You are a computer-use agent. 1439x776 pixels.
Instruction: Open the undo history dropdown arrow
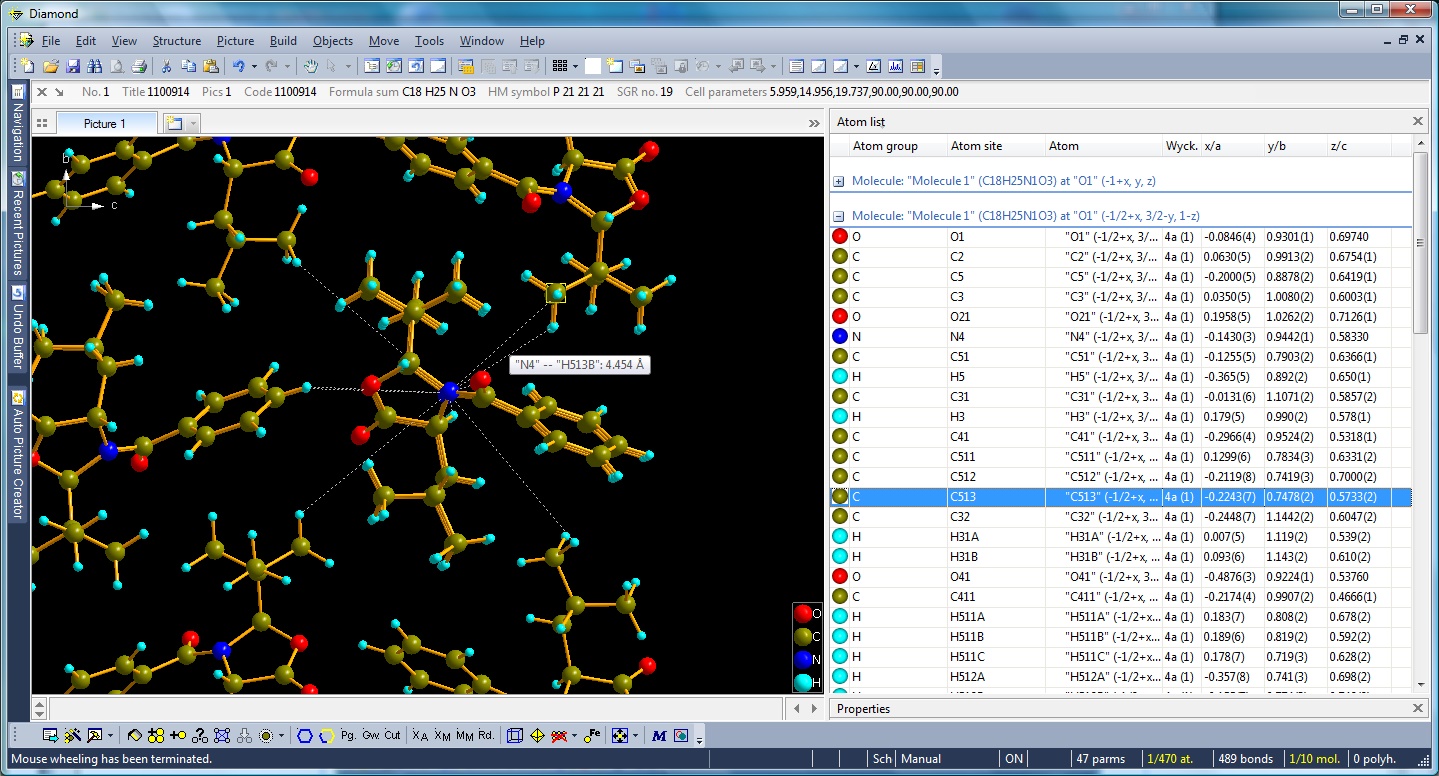[x=254, y=66]
